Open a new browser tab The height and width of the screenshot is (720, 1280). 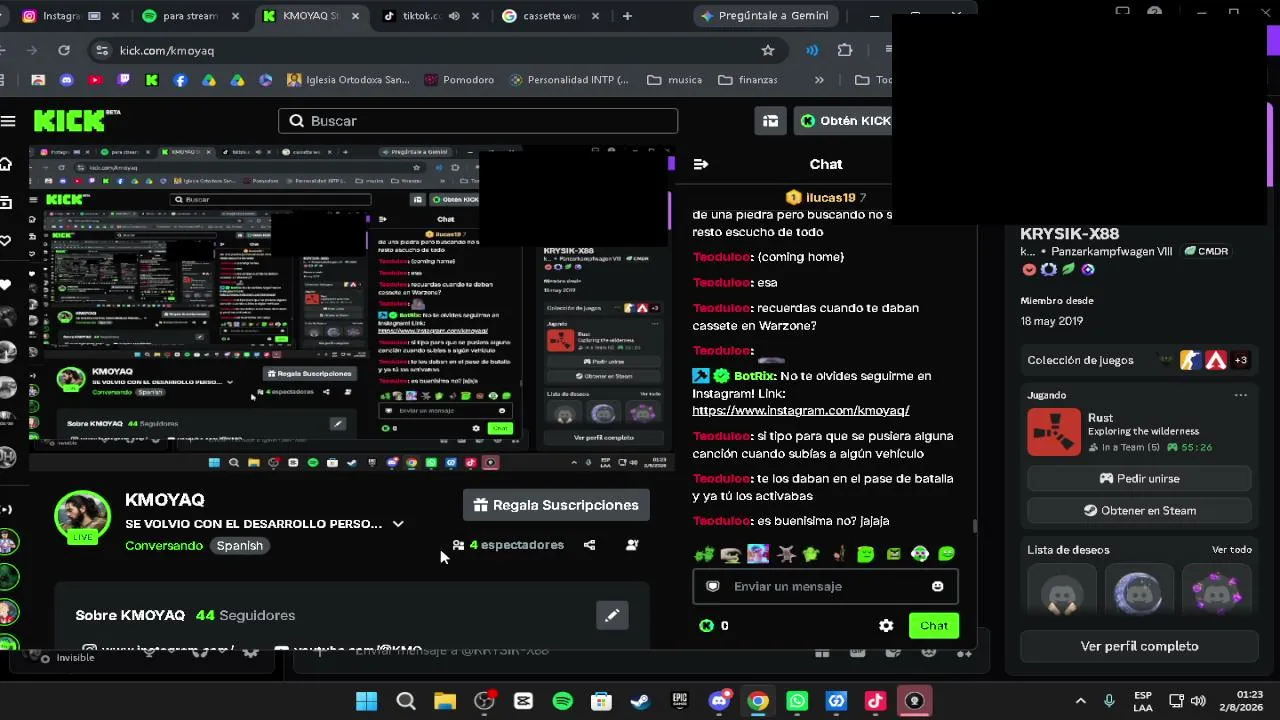click(627, 16)
